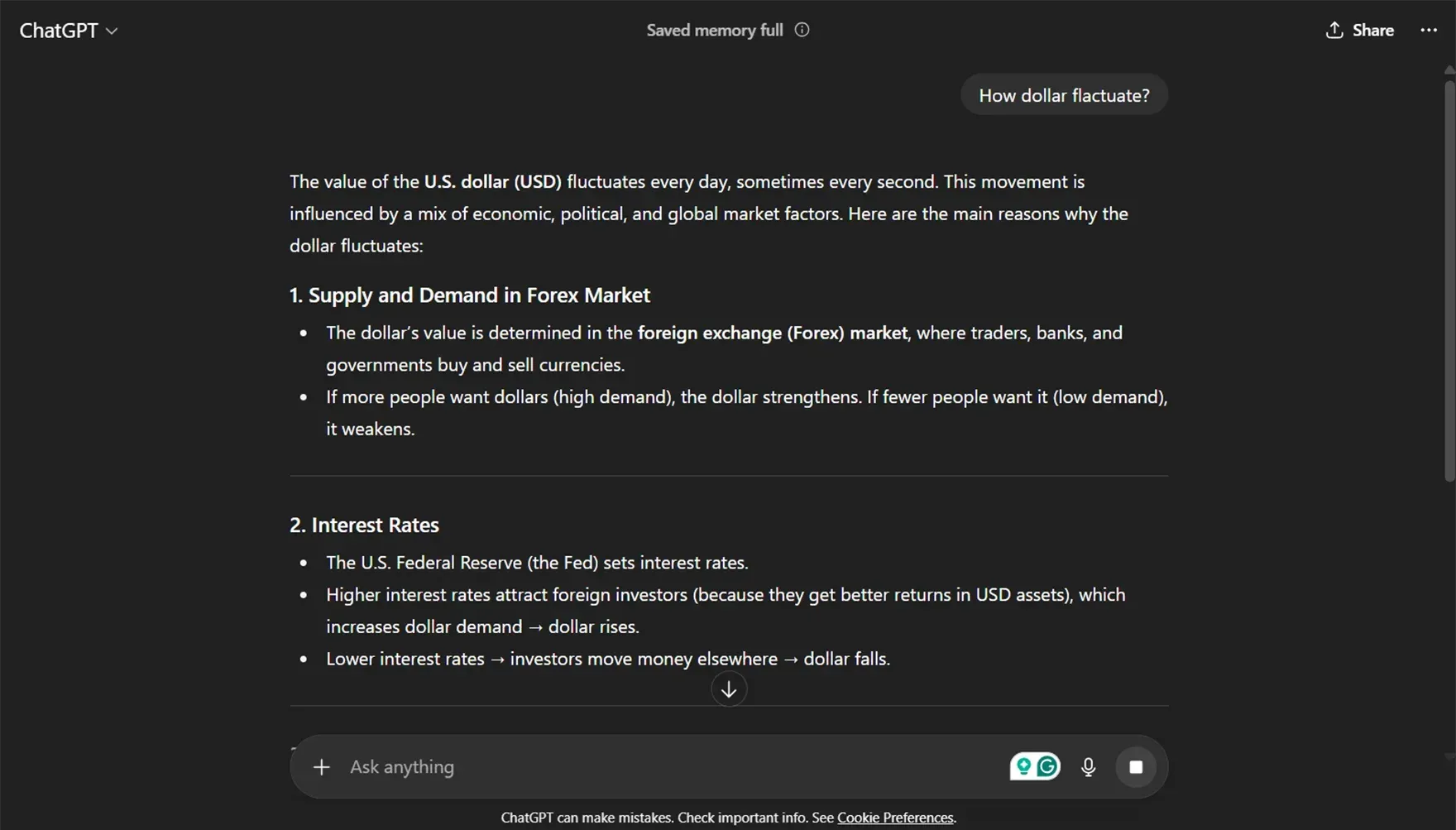Click the Supply and Demand in Forex Market heading
Screen dimensions: 1456x830
pyautogui.click(x=469, y=295)
